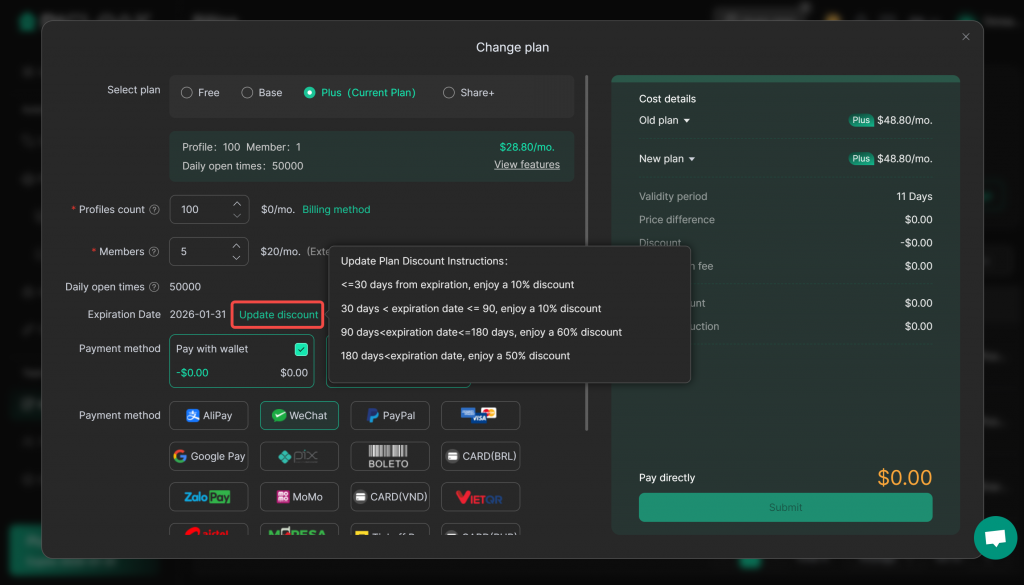Click the Profiles count input field
The width and height of the screenshot is (1024, 585).
point(199,210)
